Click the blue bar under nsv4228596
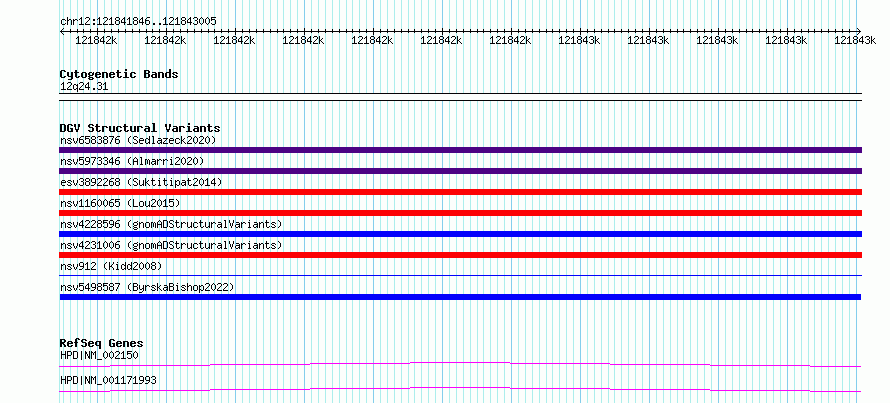The height and width of the screenshot is (403, 890). tap(460, 234)
